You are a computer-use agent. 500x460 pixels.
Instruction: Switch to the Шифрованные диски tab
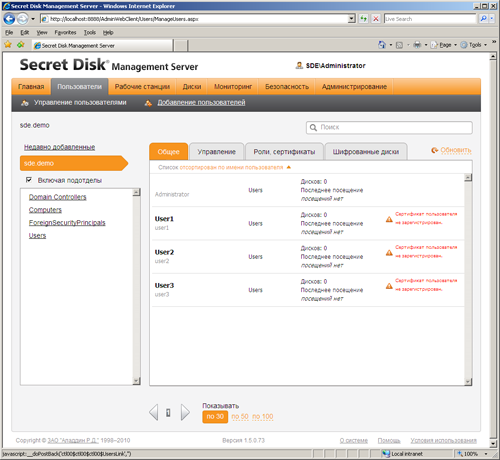coord(366,152)
